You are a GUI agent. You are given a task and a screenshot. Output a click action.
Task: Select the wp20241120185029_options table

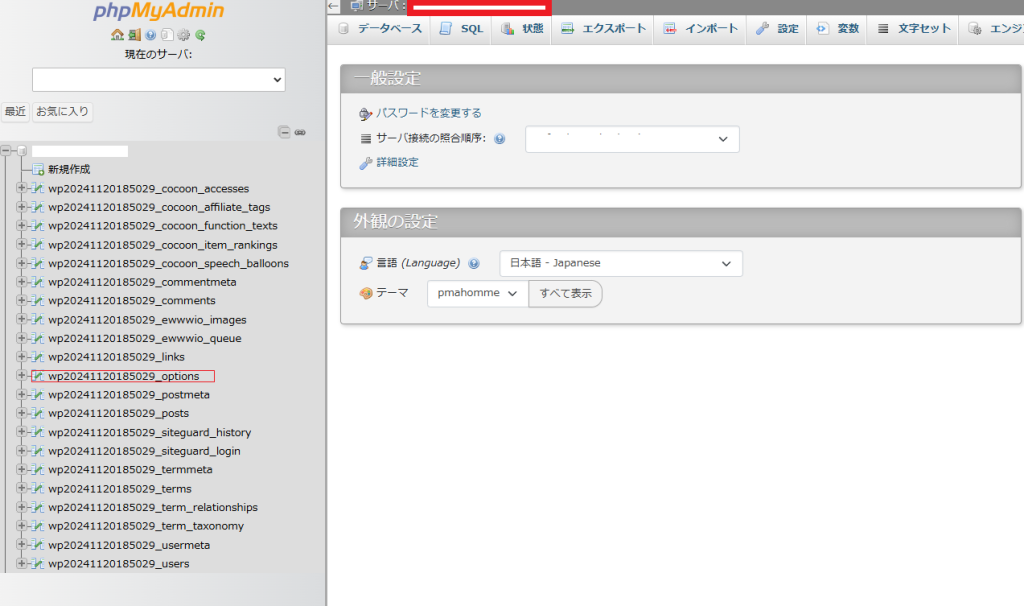tap(123, 376)
